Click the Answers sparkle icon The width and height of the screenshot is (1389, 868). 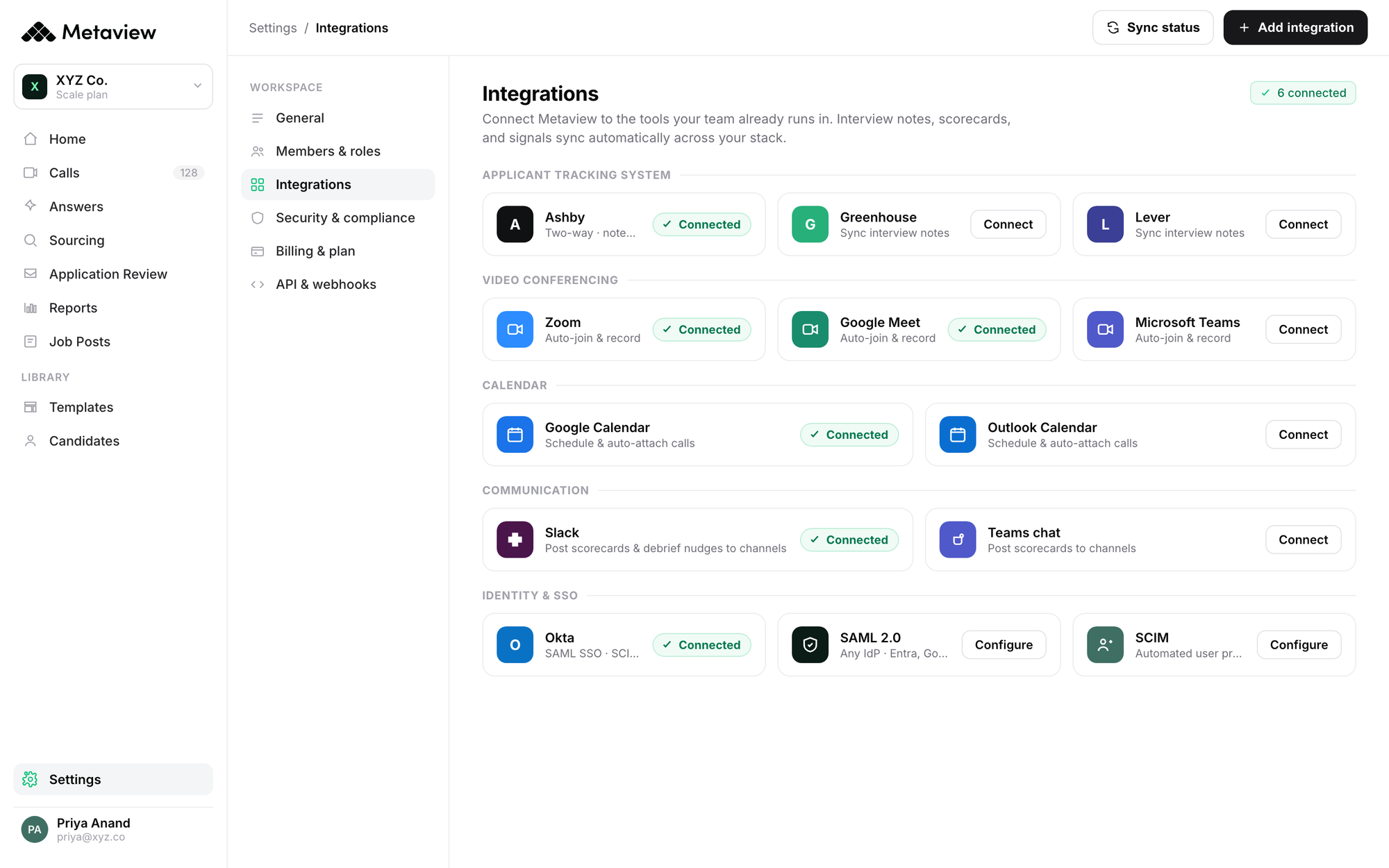(31, 206)
